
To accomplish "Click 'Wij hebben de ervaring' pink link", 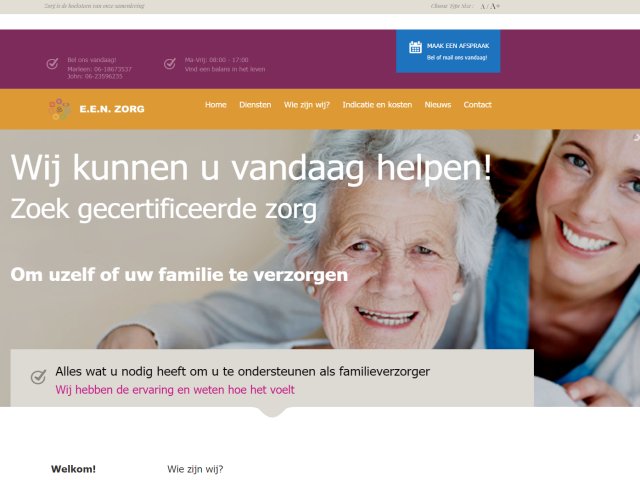I will pos(175,390).
